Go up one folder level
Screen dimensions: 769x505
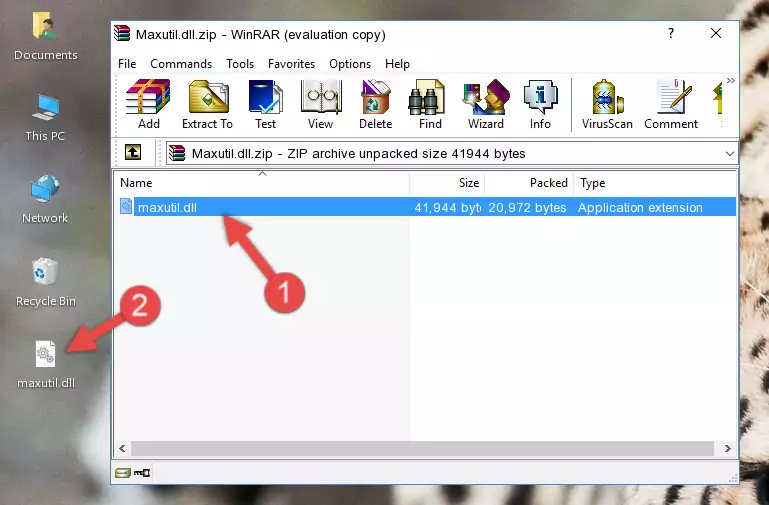[133, 152]
